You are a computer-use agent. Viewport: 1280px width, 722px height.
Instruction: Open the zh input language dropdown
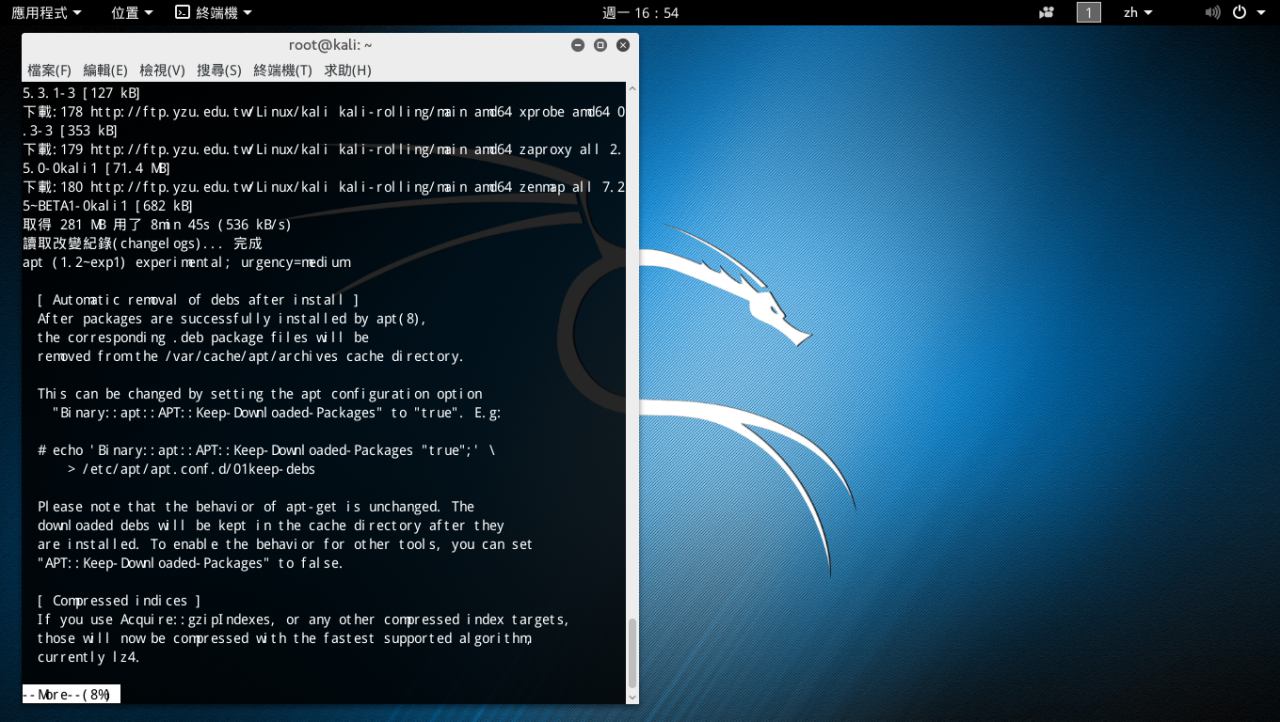click(1137, 13)
